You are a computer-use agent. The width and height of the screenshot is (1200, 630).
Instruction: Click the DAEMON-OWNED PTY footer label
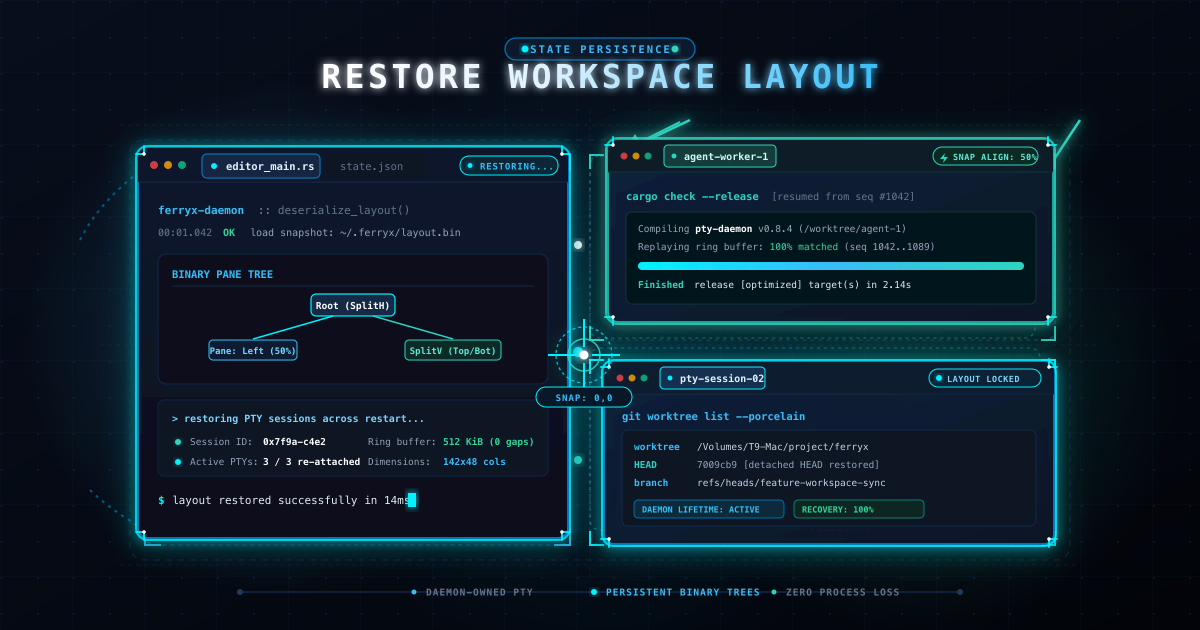(x=479, y=592)
